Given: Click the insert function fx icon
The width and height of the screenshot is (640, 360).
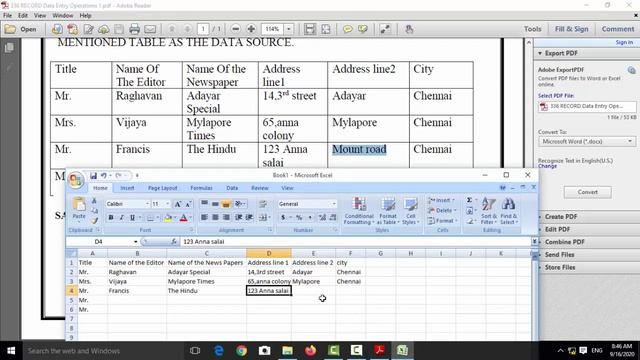Looking at the screenshot, I should click(x=174, y=242).
